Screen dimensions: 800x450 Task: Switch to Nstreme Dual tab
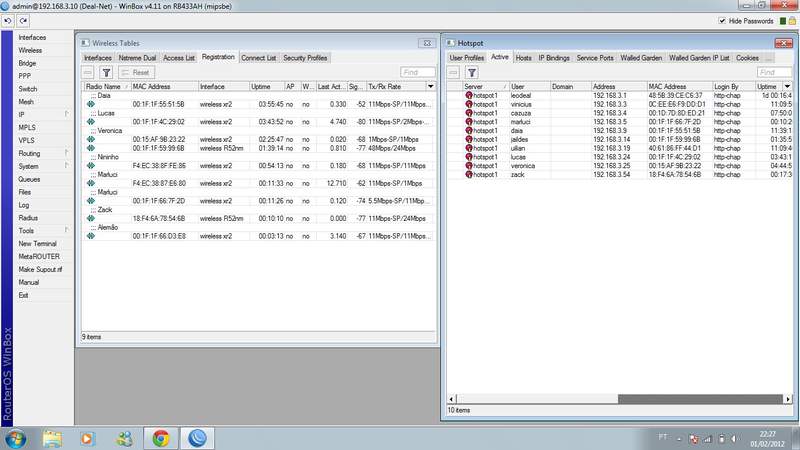(137, 58)
